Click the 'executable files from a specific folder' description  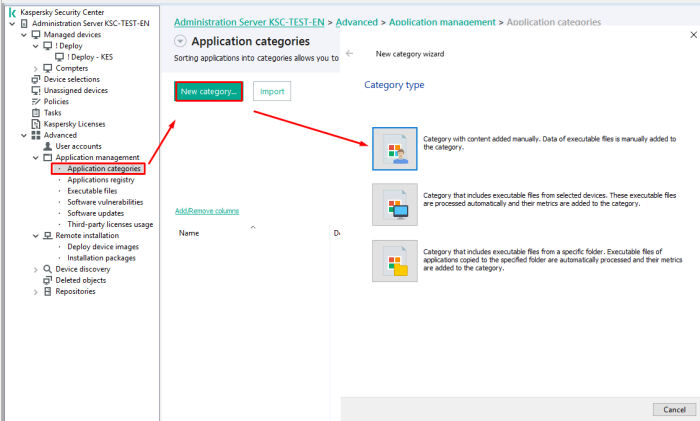553,260
